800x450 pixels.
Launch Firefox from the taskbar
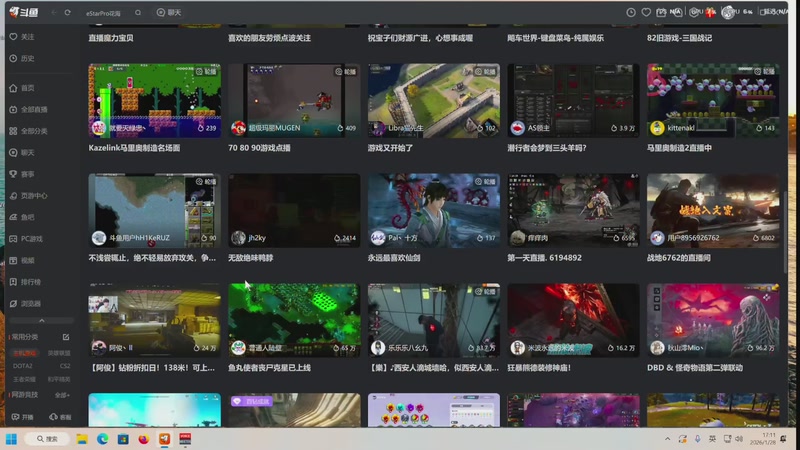(x=143, y=439)
